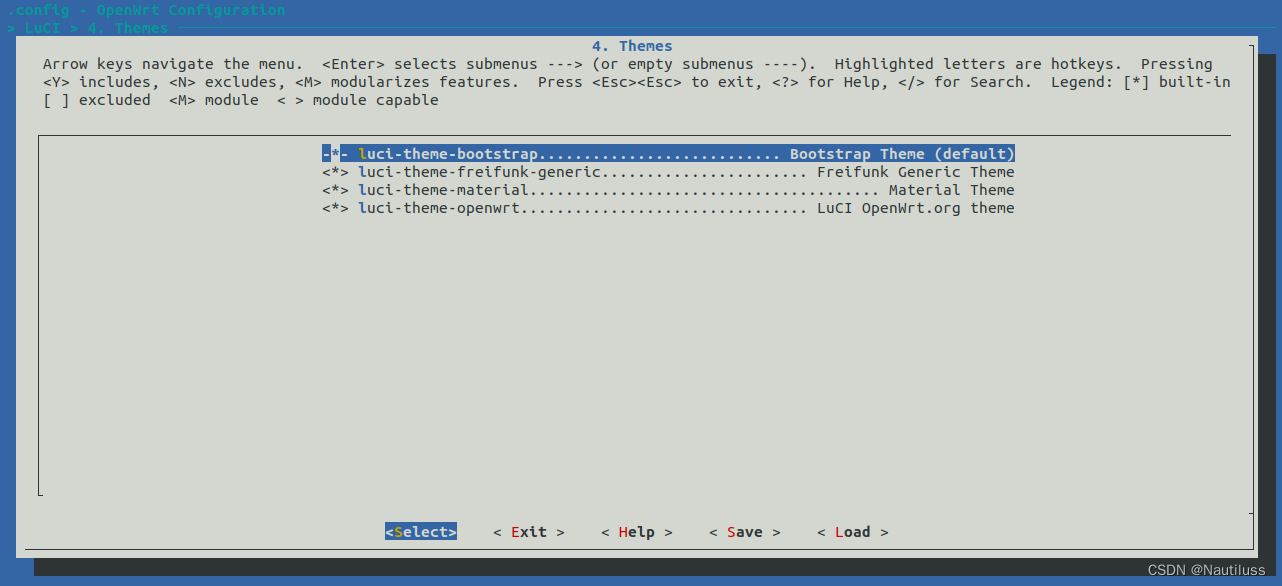Click the '4. Themes' dialog title
Image resolution: width=1282 pixels, height=586 pixels.
click(632, 46)
